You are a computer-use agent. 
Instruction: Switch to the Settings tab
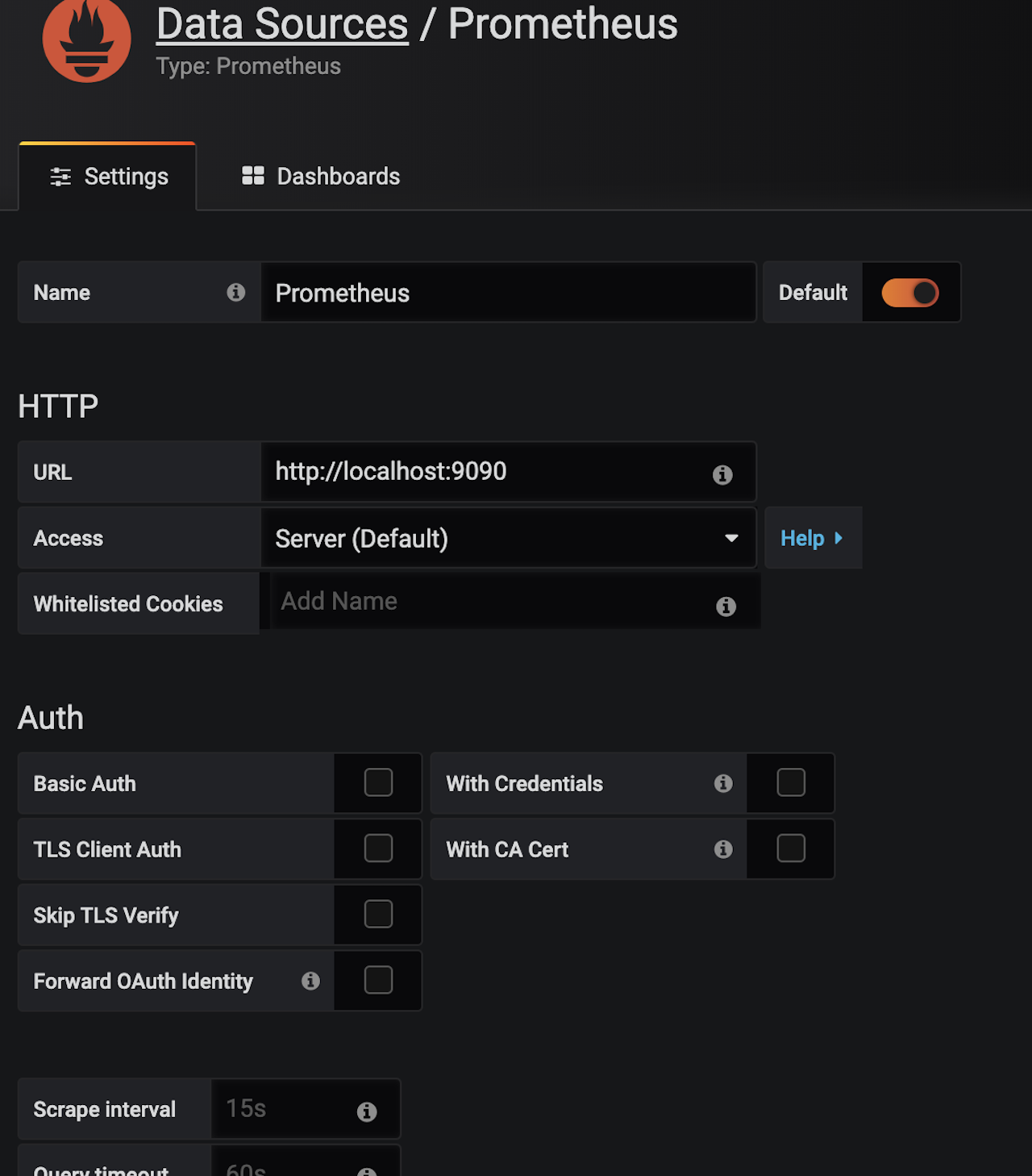tap(108, 176)
